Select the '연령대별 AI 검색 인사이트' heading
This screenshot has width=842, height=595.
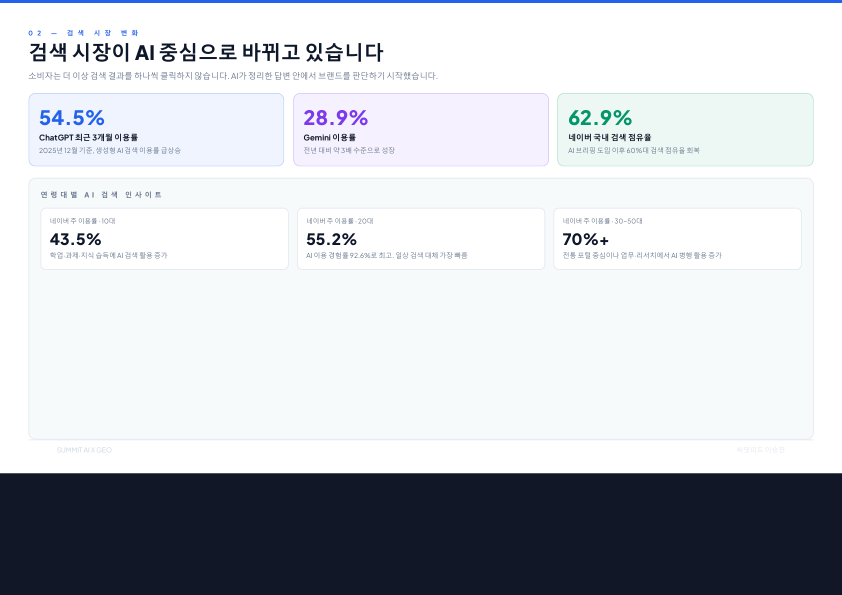click(x=101, y=195)
